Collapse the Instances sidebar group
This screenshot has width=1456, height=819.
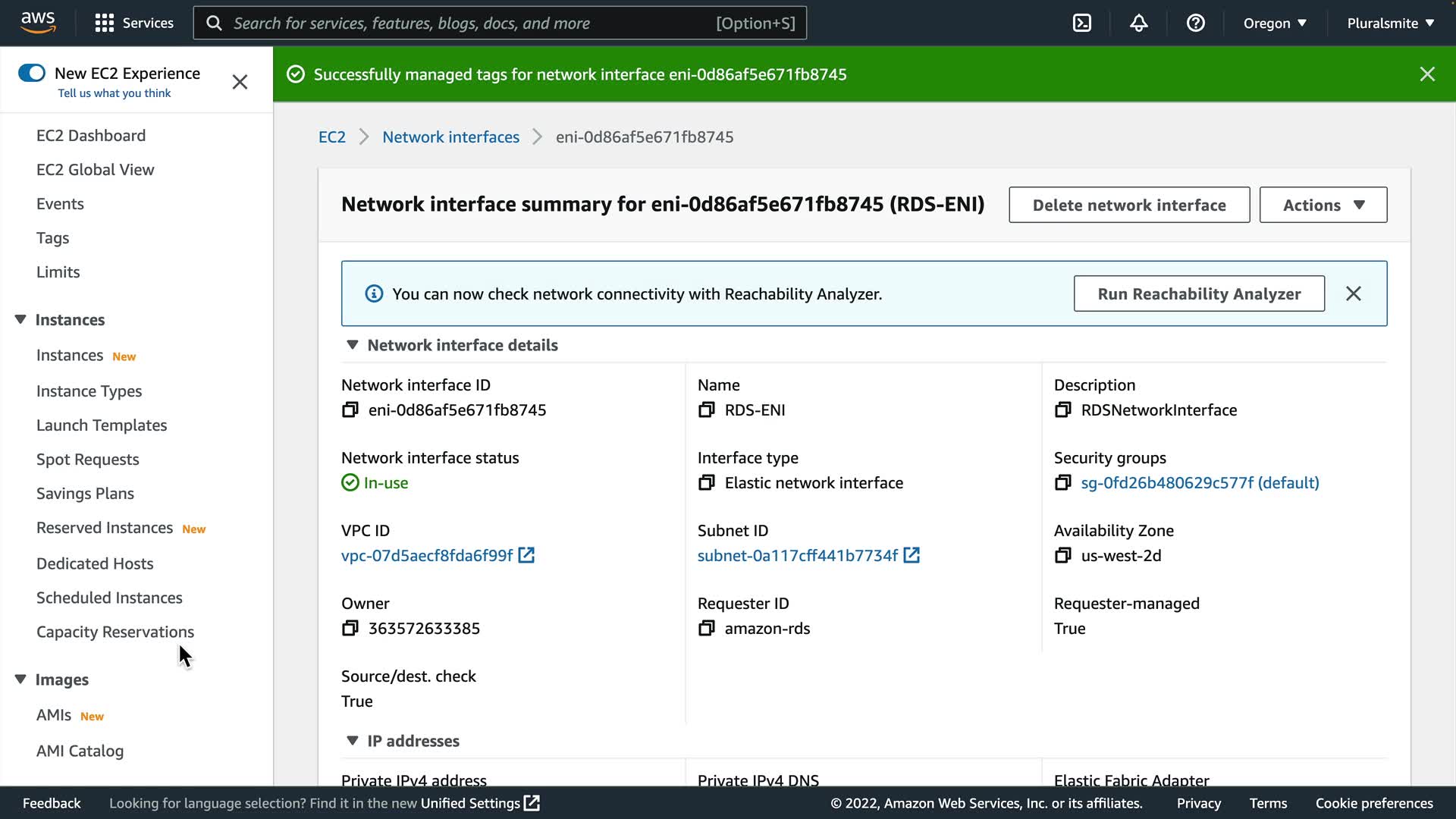click(20, 320)
